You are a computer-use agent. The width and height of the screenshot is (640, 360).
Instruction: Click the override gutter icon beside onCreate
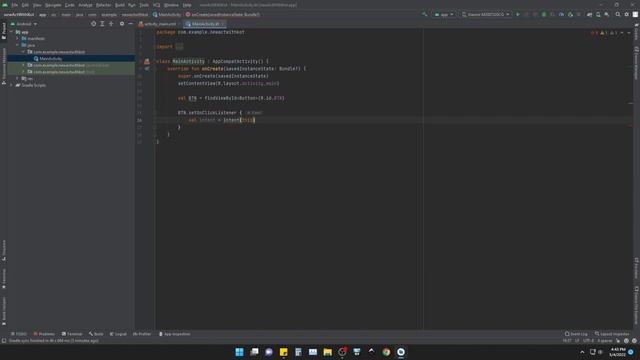click(x=147, y=69)
